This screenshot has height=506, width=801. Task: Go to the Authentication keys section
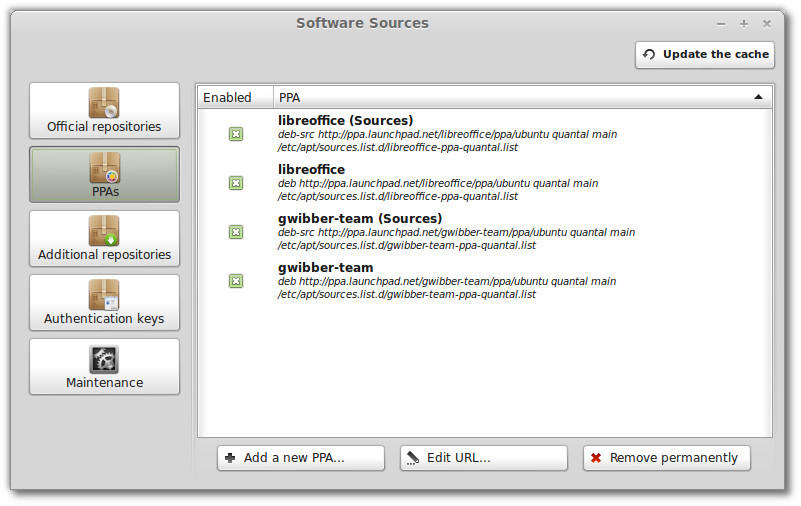coord(104,302)
